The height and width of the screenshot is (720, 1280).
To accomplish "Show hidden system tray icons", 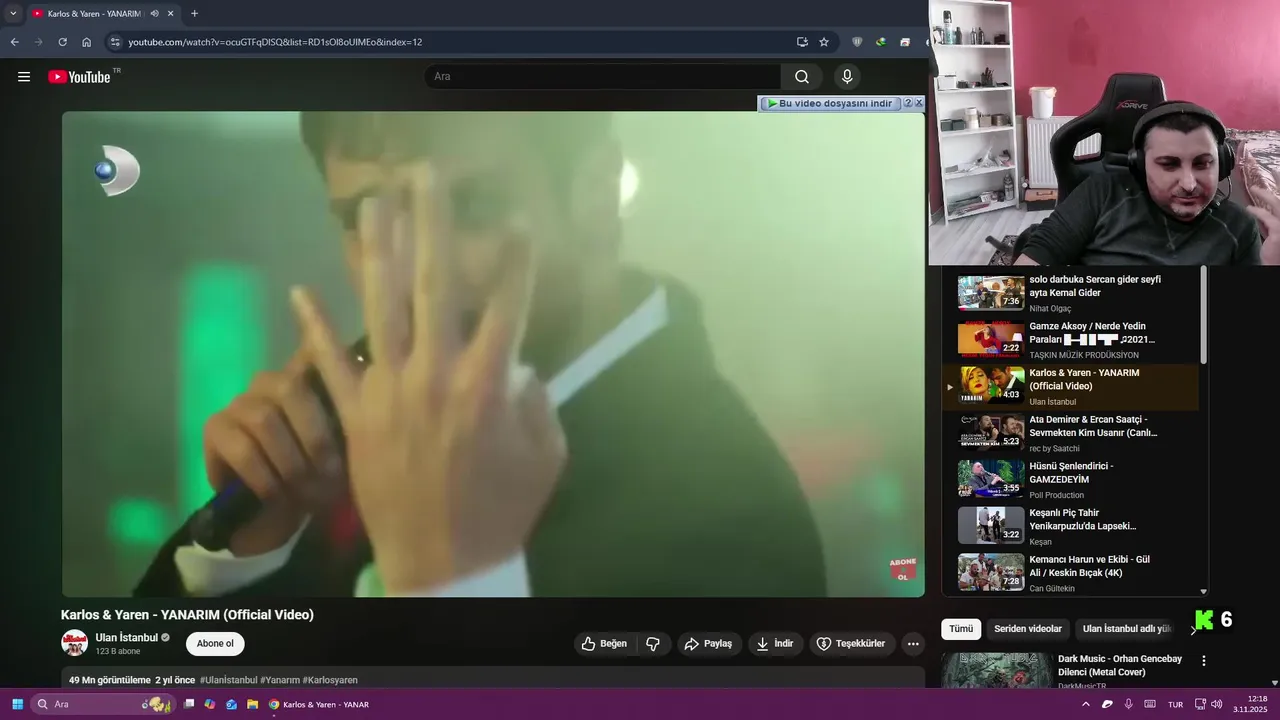I will click(x=1086, y=704).
